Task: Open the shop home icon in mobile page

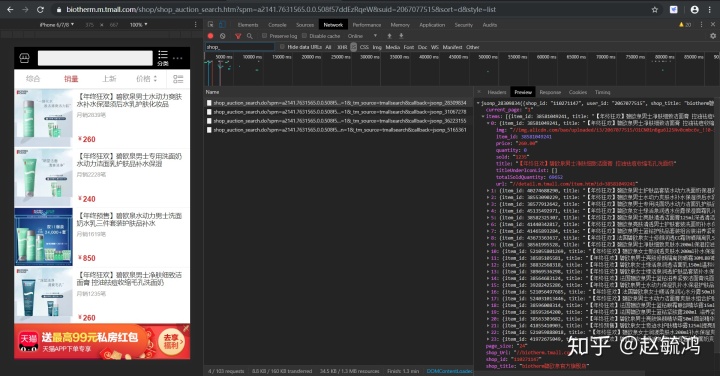Action: pos(24,58)
